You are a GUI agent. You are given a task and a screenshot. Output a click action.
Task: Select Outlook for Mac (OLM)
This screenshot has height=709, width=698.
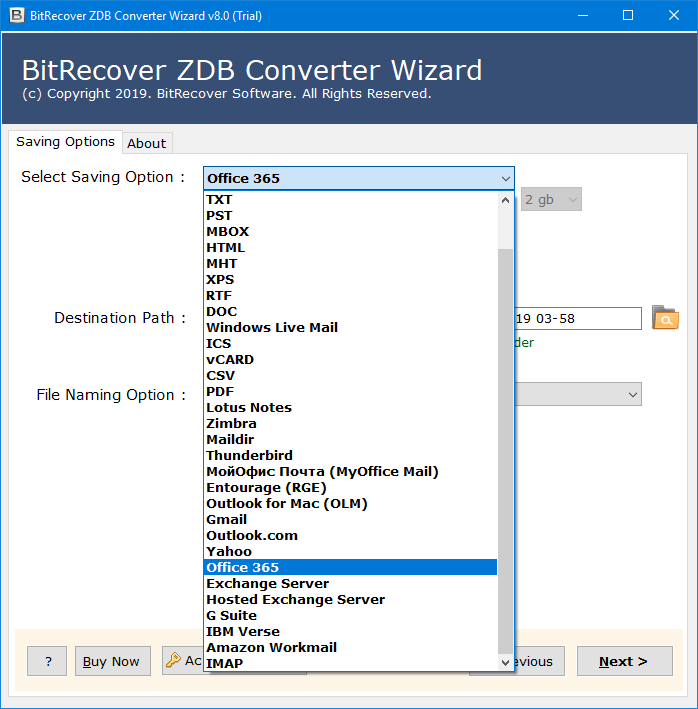click(x=350, y=503)
